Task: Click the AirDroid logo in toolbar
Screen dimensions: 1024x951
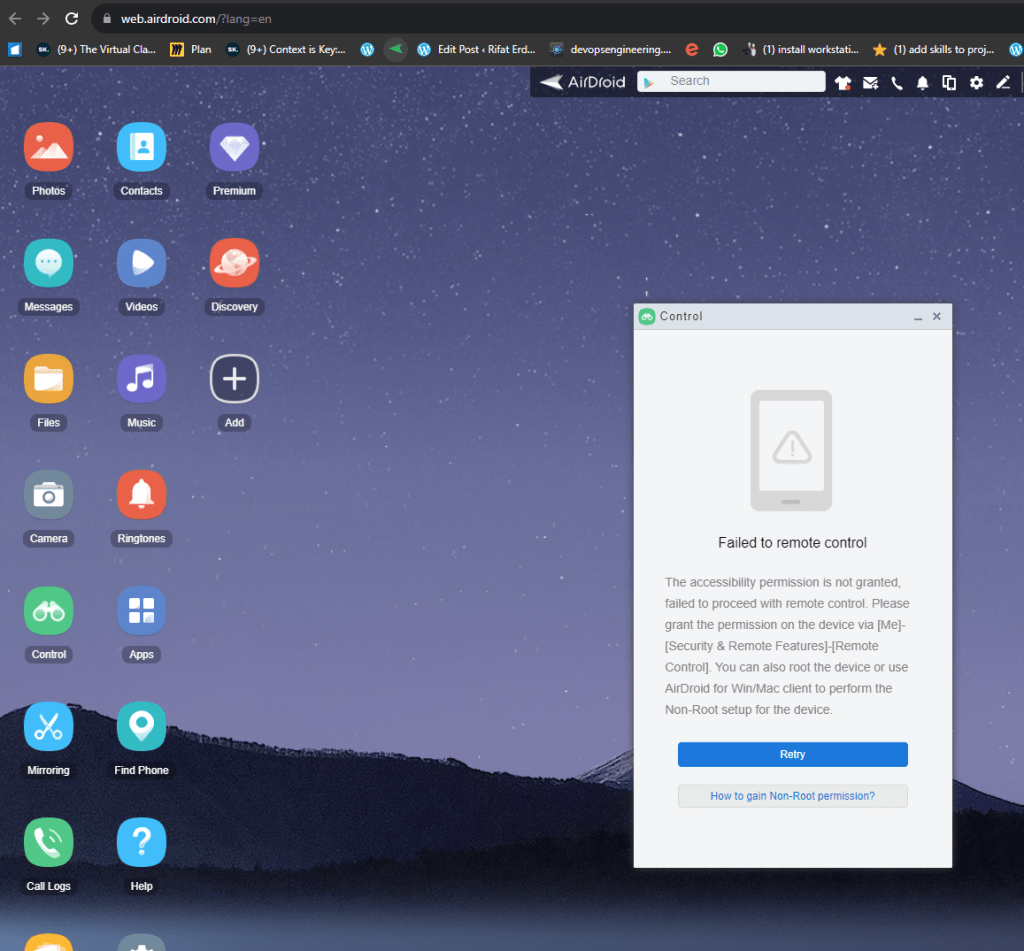Action: coord(583,82)
